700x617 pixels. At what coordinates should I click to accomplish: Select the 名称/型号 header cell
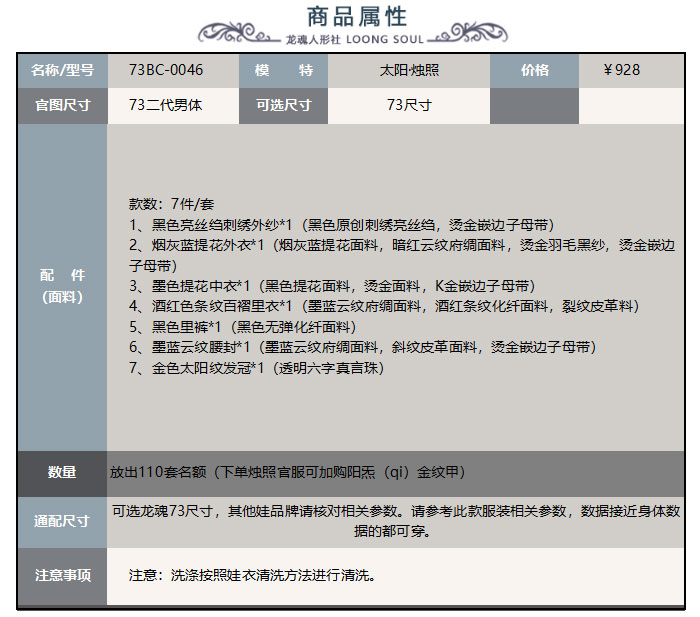point(62,70)
